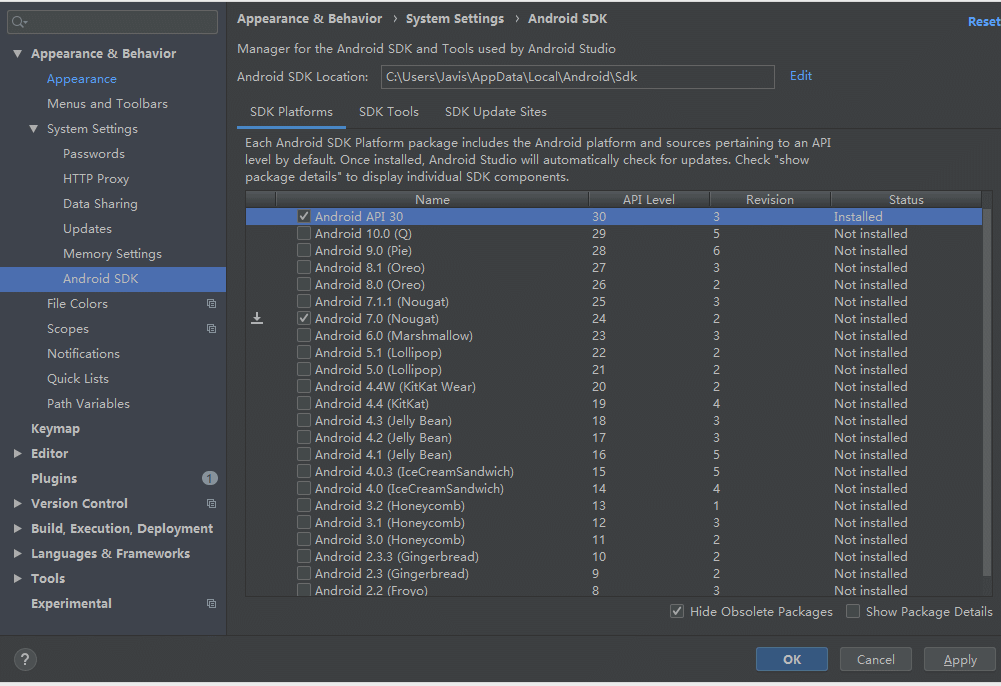Sort table by the Revision column header

(x=770, y=200)
